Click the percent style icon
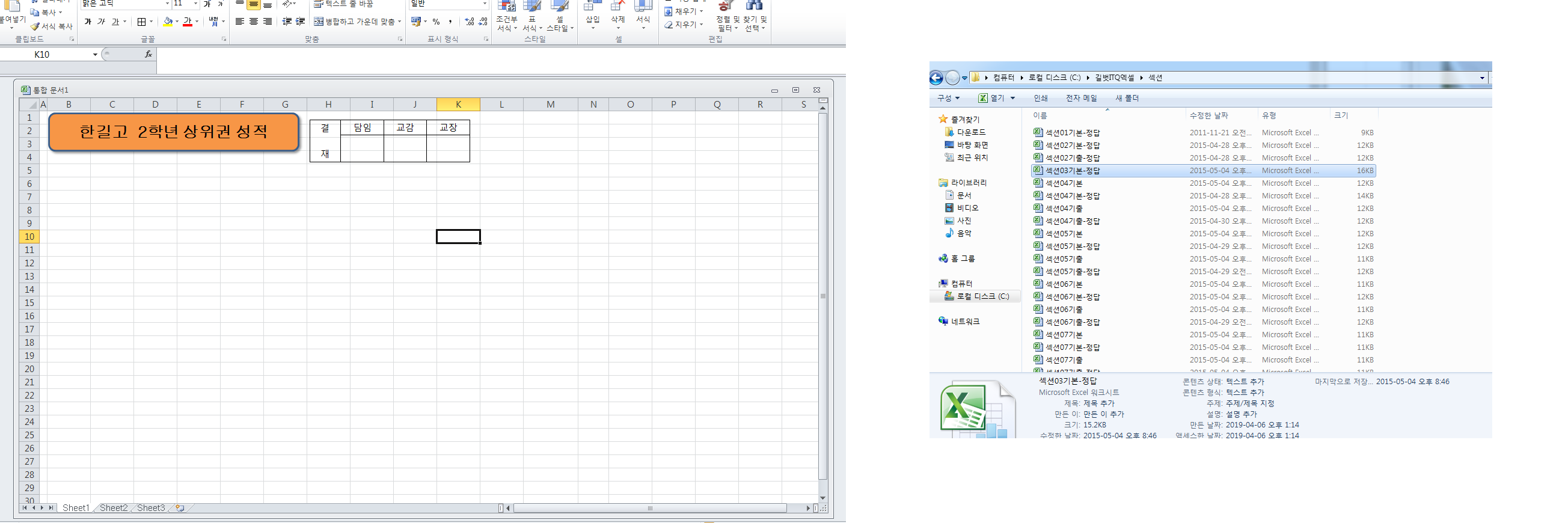The height and width of the screenshot is (523, 1568). tap(436, 22)
